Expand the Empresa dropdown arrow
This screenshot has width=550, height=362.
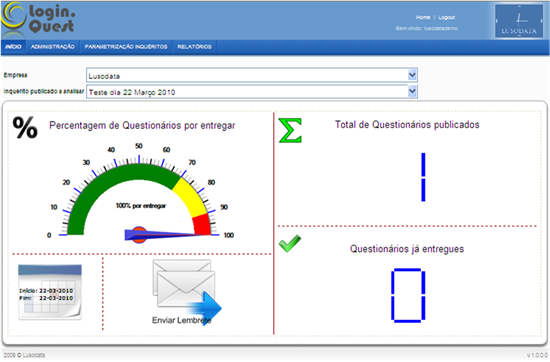pos(412,75)
